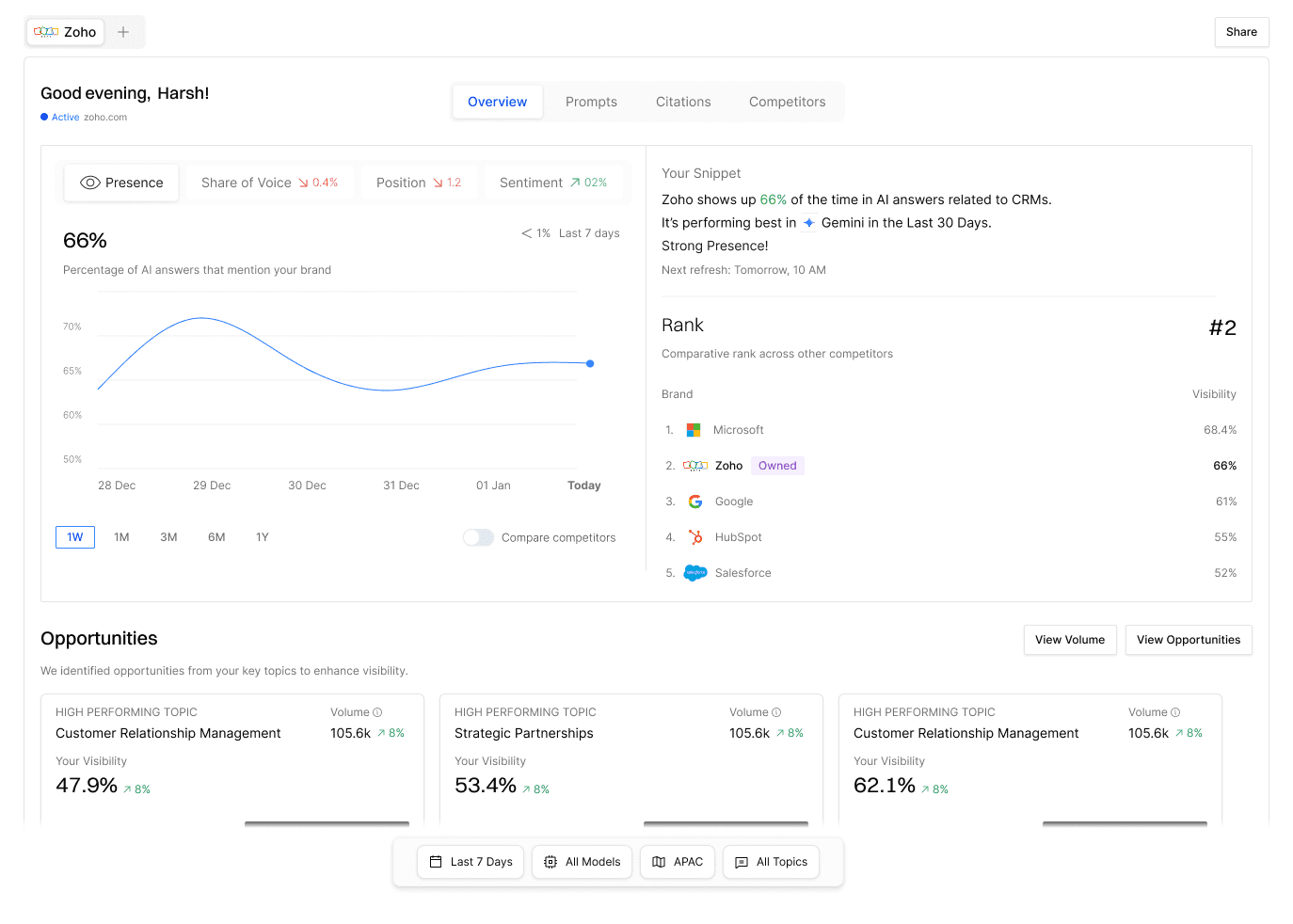
Task: Select the 1W time range
Action: [x=75, y=537]
